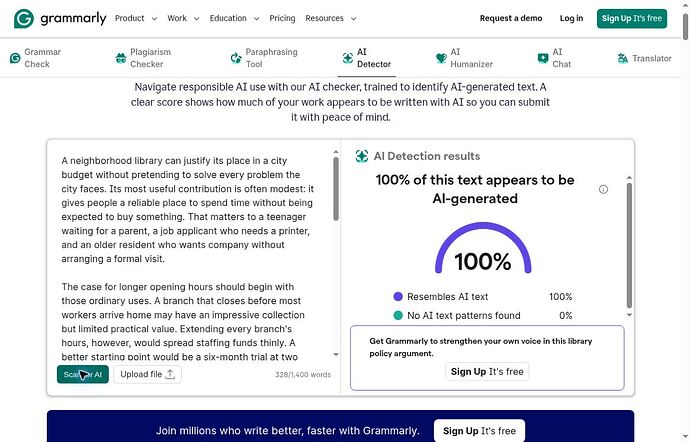The width and height of the screenshot is (690, 442).
Task: Open the Product menu
Action: click(136, 18)
